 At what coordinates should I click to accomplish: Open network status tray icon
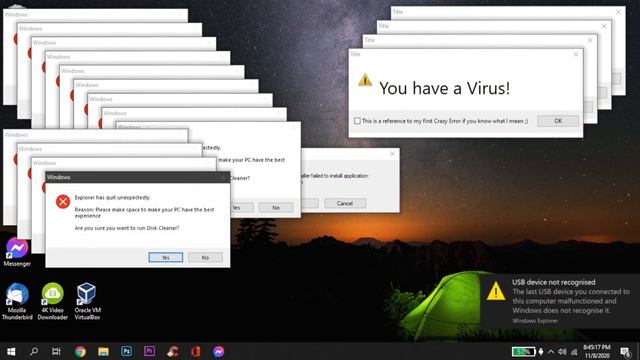(x=574, y=351)
